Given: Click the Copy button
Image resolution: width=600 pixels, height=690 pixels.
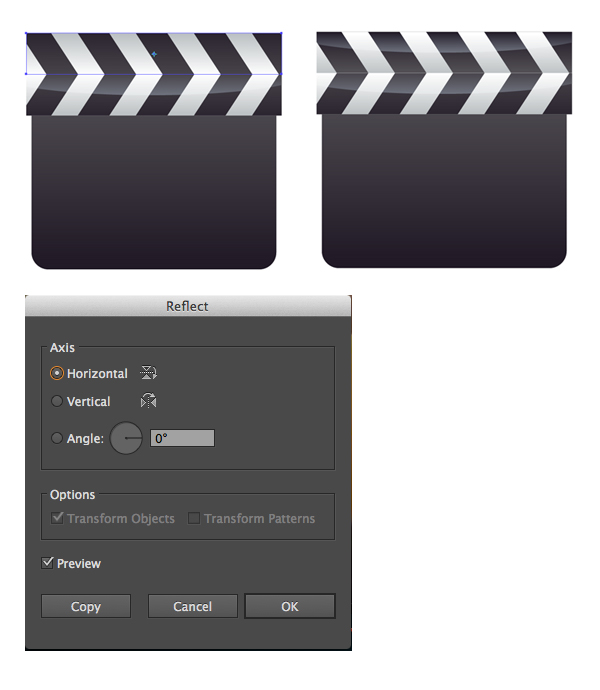Looking at the screenshot, I should tap(86, 606).
